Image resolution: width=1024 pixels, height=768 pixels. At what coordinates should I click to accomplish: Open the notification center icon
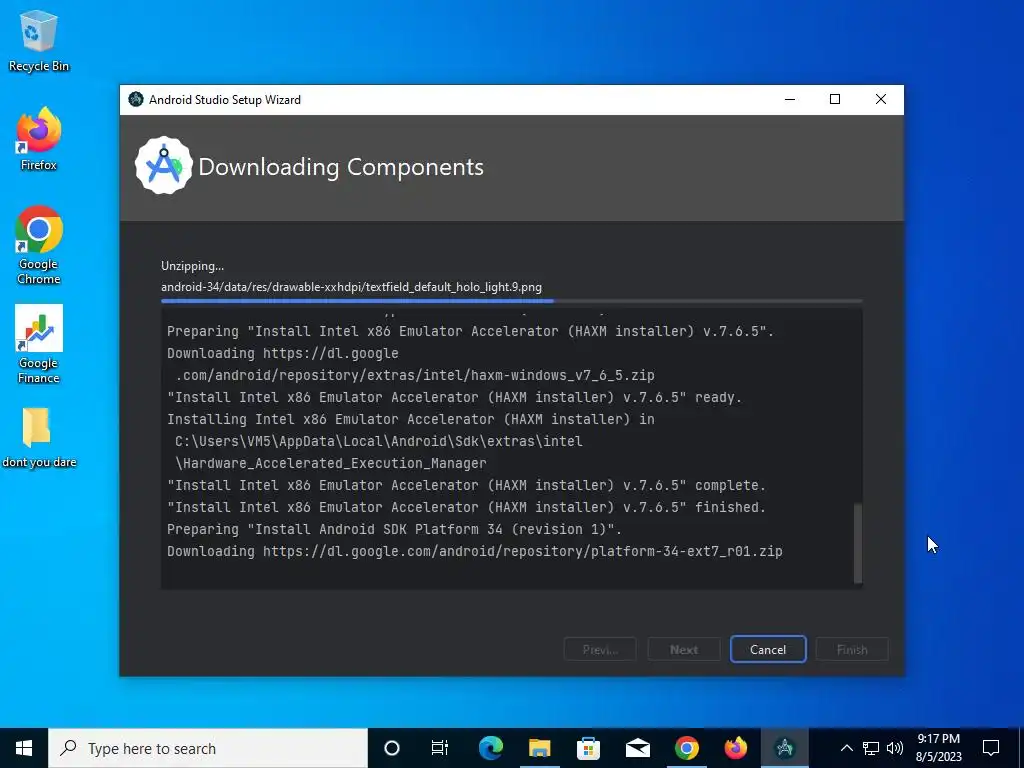pos(991,748)
